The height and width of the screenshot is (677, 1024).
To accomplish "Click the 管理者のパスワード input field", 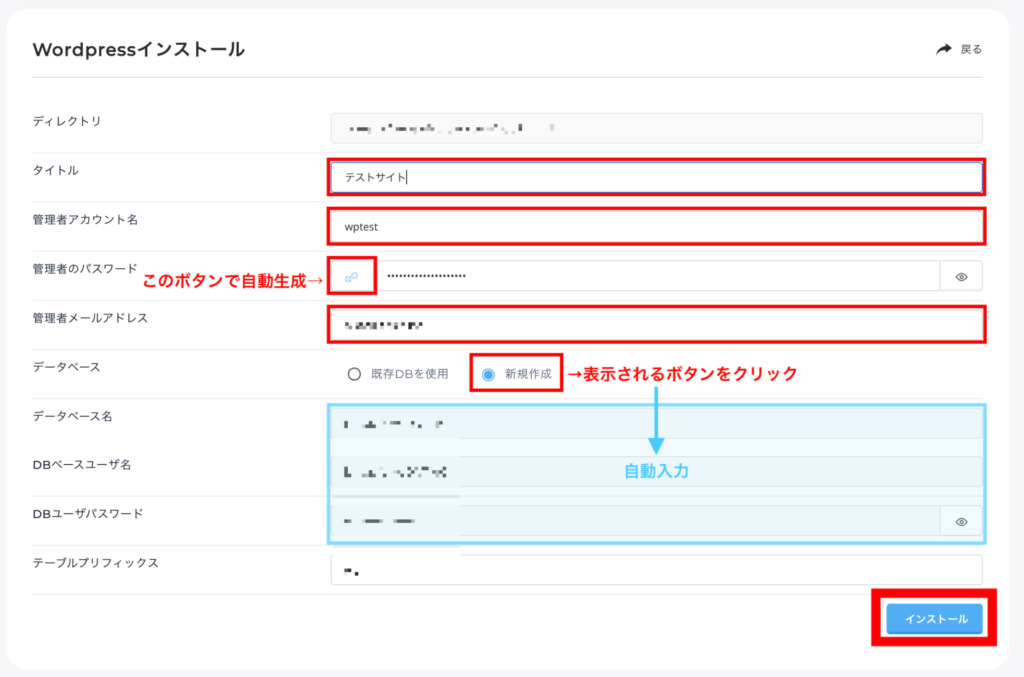I will (x=658, y=276).
